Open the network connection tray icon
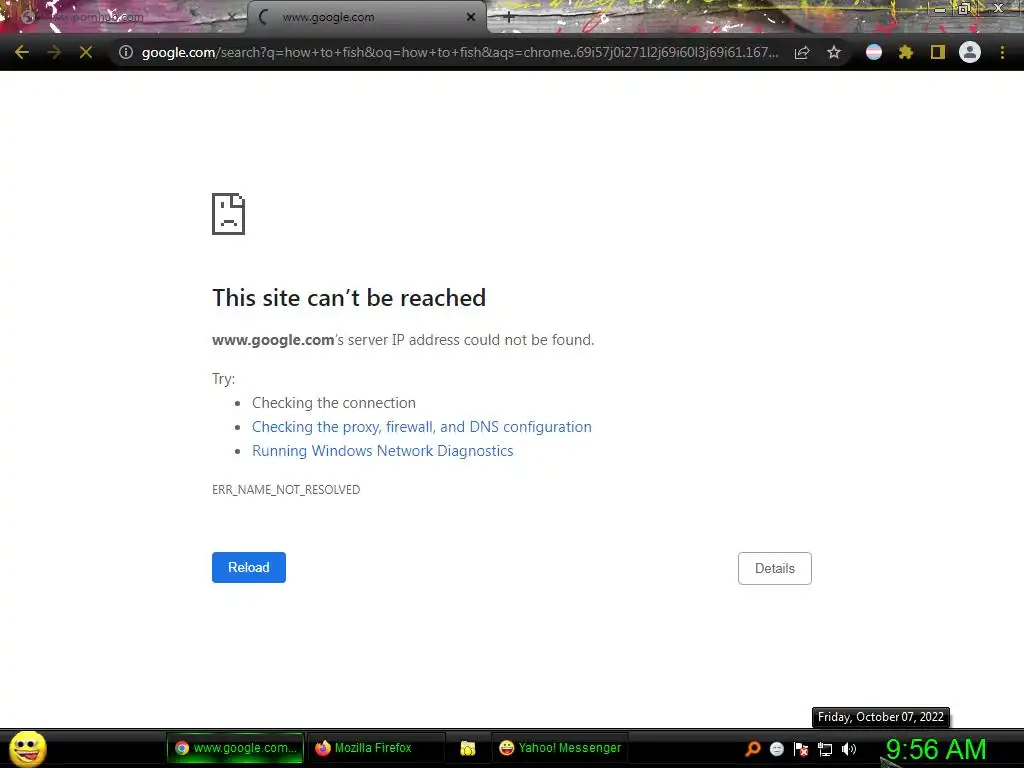The height and width of the screenshot is (768, 1024). (x=825, y=749)
